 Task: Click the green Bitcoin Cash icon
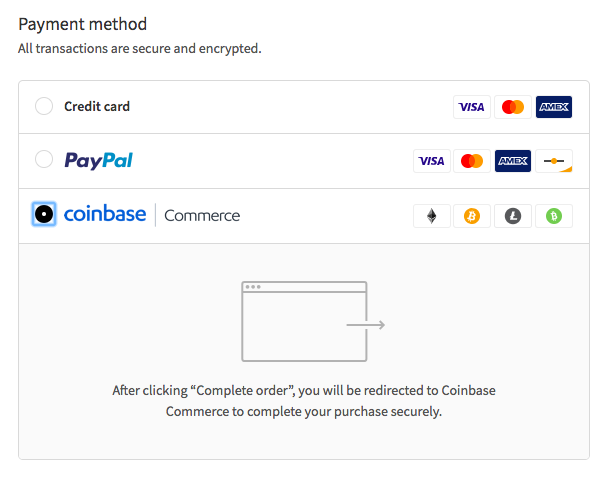point(553,216)
